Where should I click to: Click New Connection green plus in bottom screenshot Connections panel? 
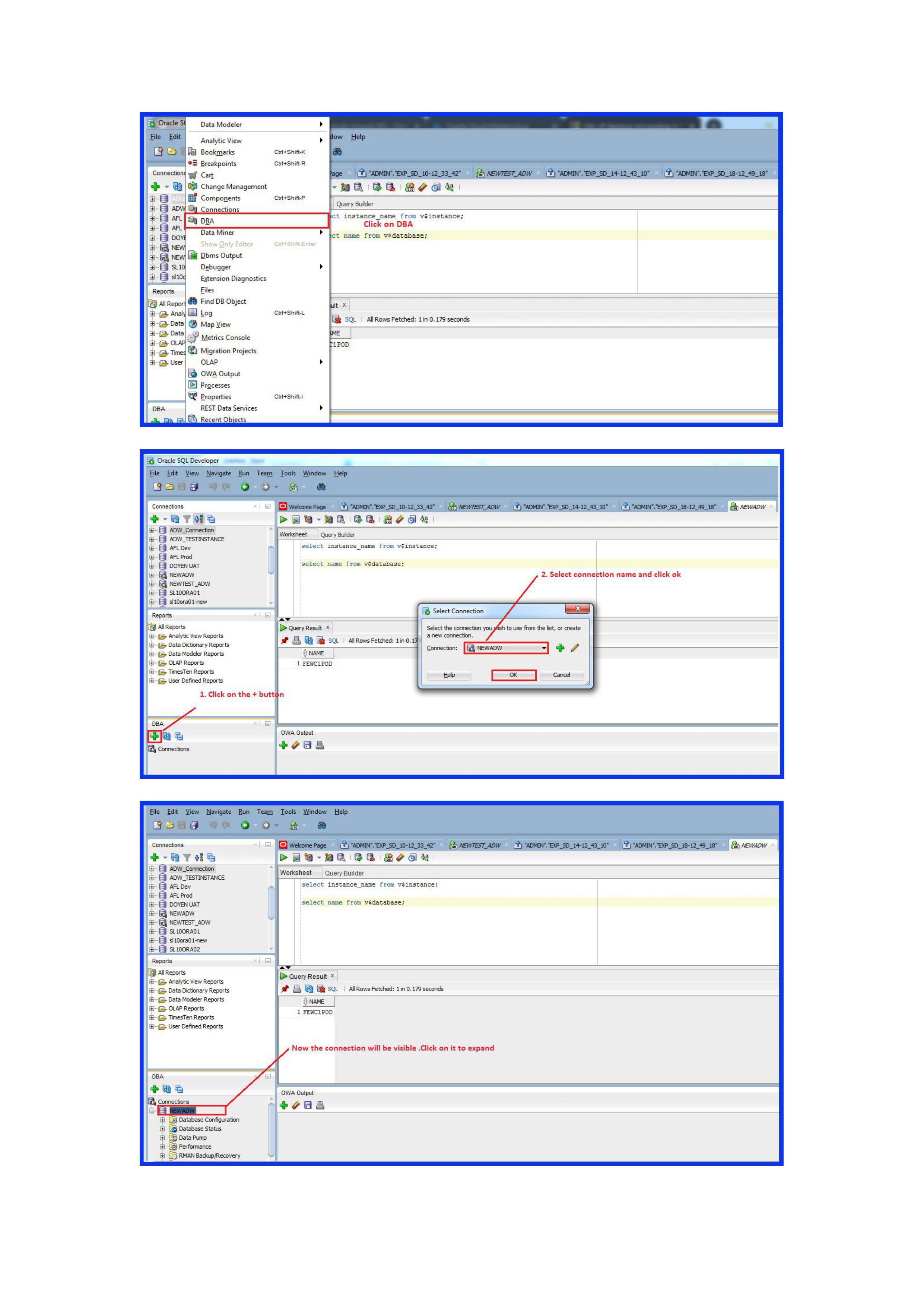(154, 857)
